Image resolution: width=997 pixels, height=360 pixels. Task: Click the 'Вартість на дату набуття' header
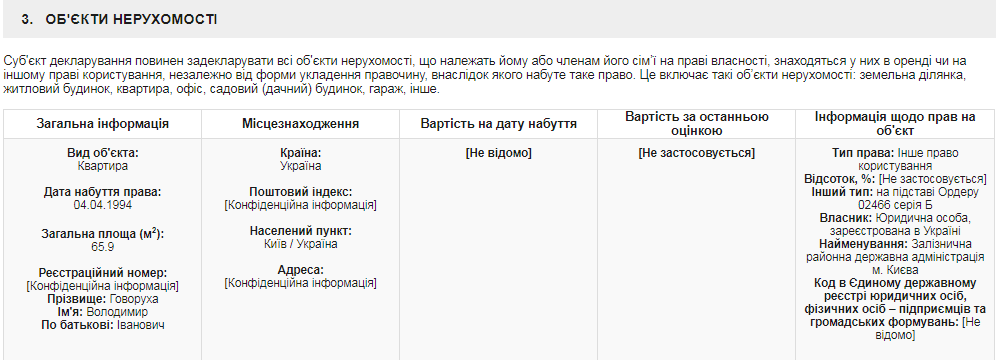click(x=498, y=124)
